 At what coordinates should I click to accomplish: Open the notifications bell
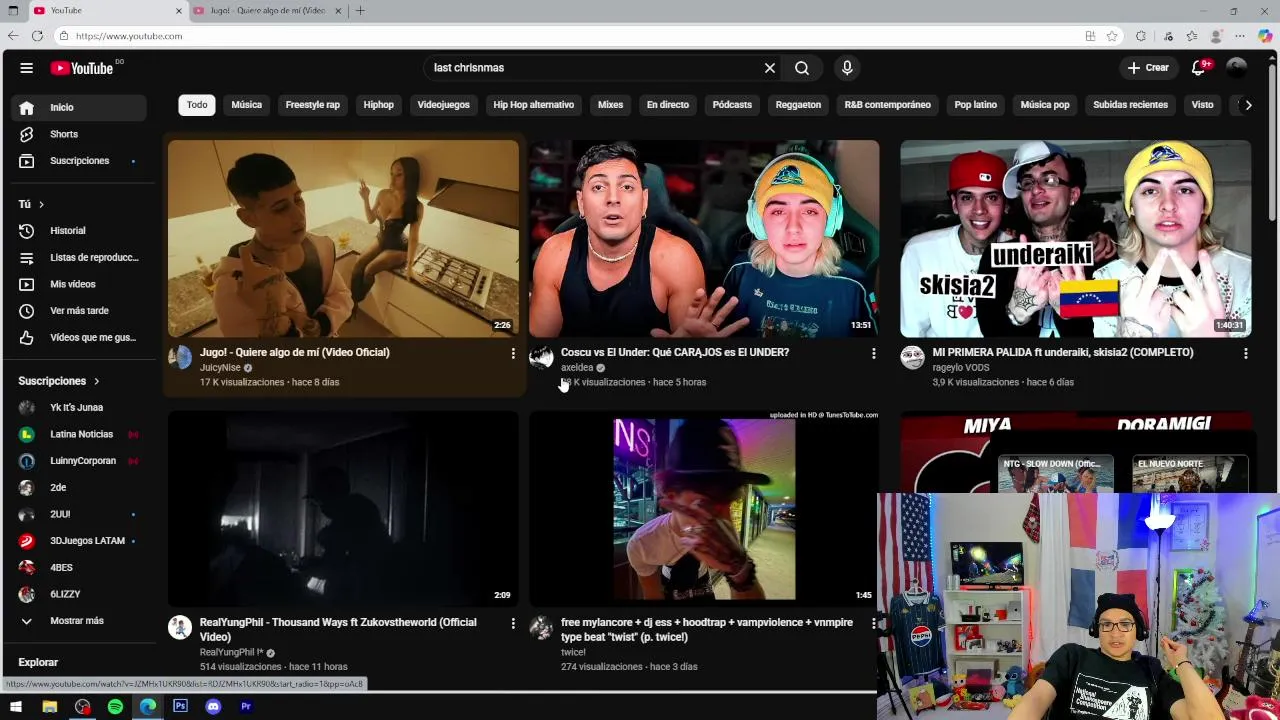point(1198,68)
